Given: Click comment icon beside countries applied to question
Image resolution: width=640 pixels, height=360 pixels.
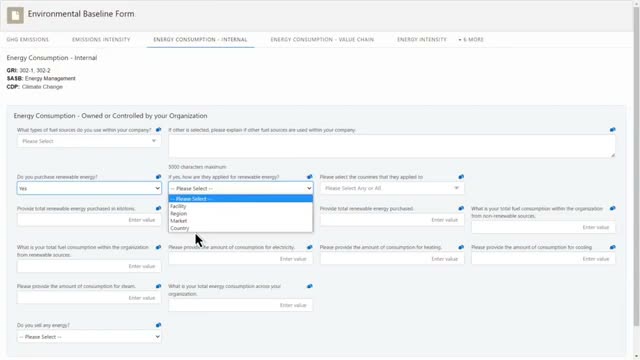Looking at the screenshot, I should click(461, 177).
